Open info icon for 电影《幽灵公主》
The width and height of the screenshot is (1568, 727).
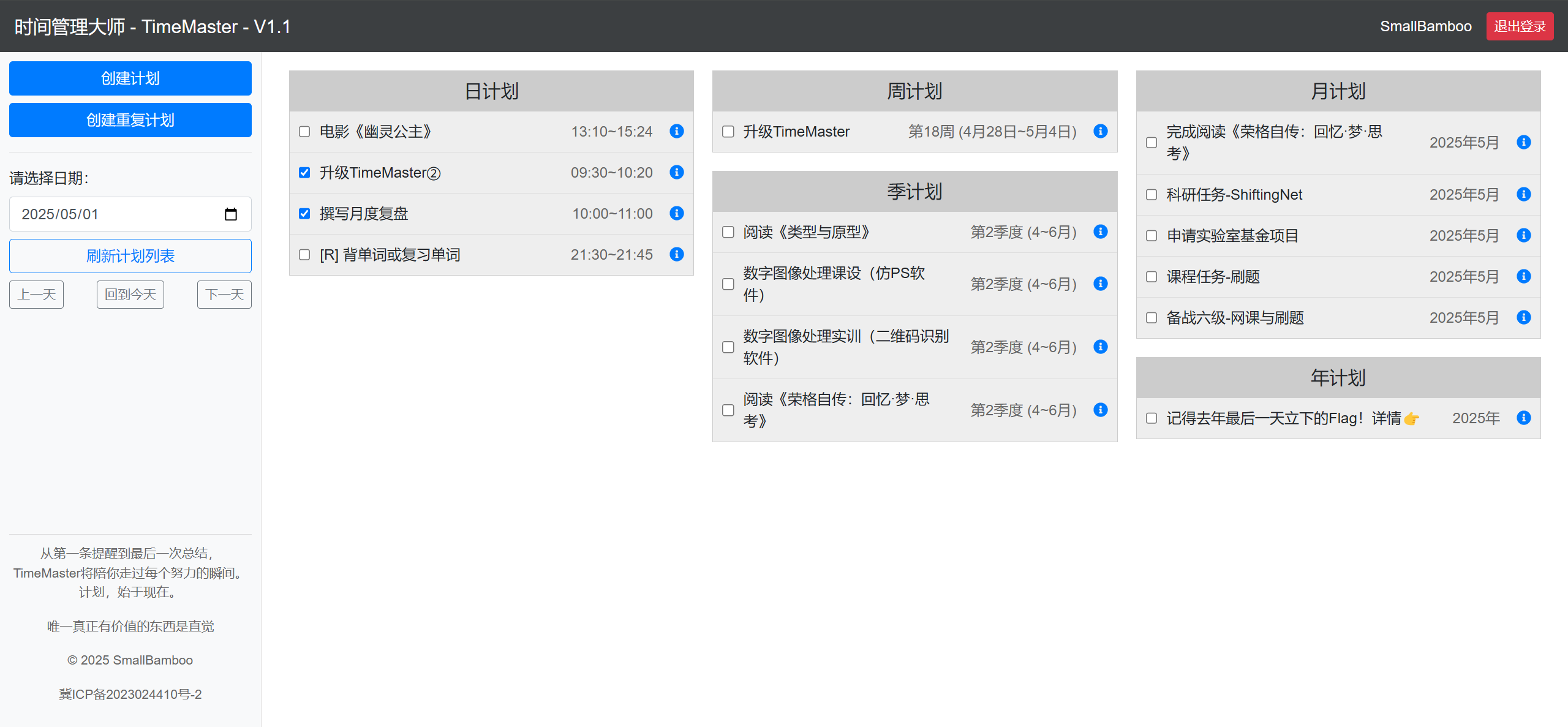point(676,131)
